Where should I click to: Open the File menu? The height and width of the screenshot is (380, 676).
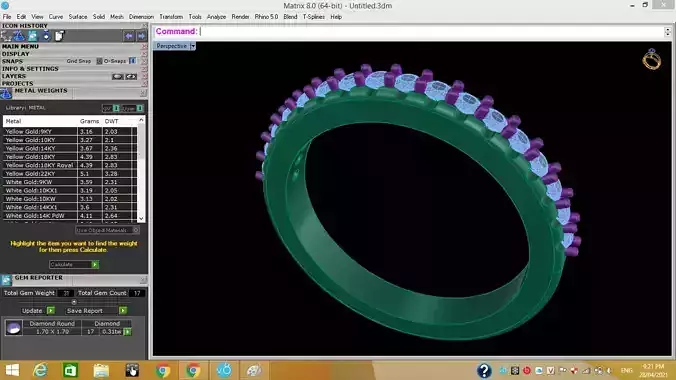[x=7, y=17]
